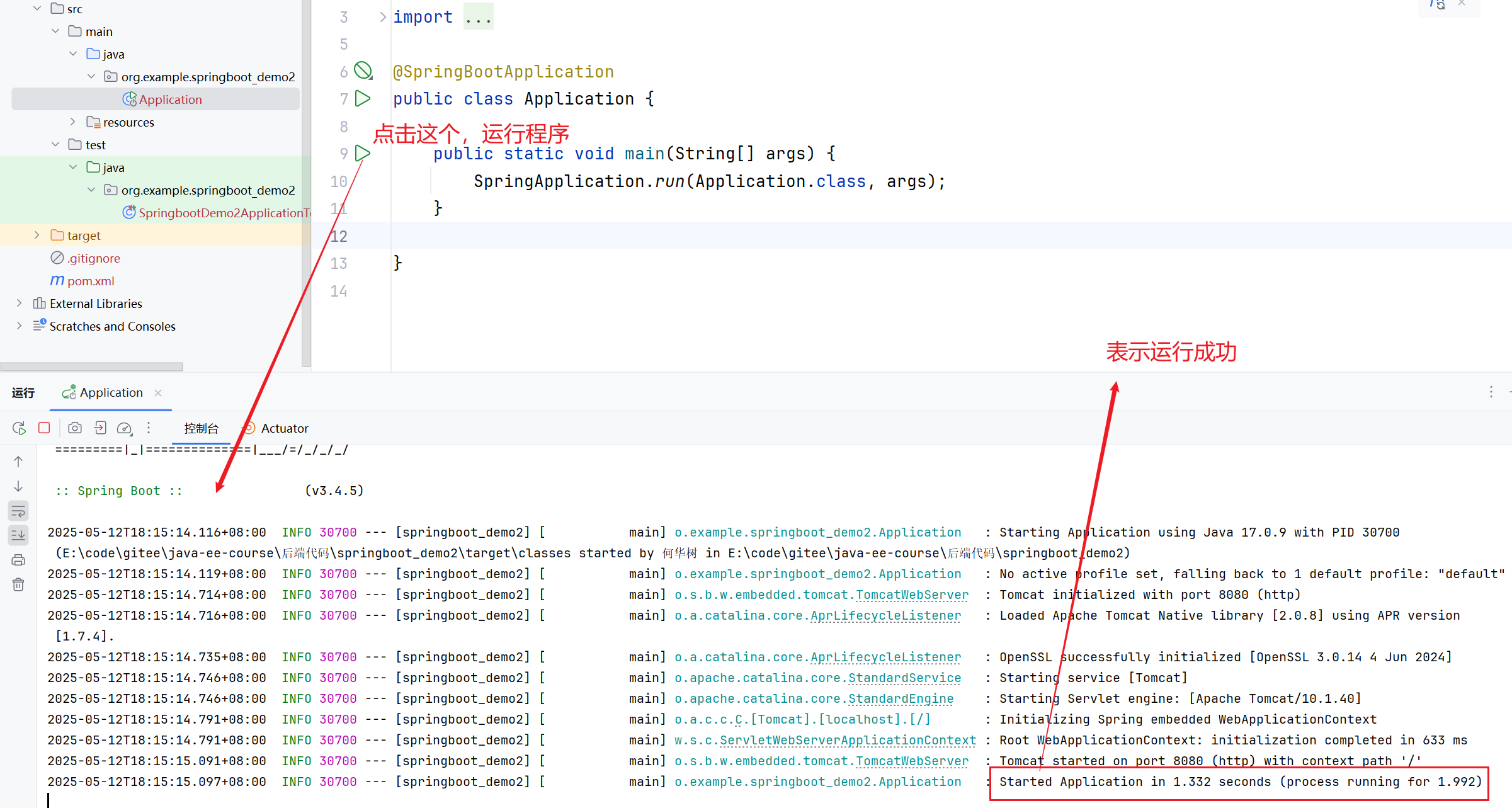This screenshot has width=1512, height=808.
Task: Toggle soft-wrap in the console
Action: coord(18,511)
